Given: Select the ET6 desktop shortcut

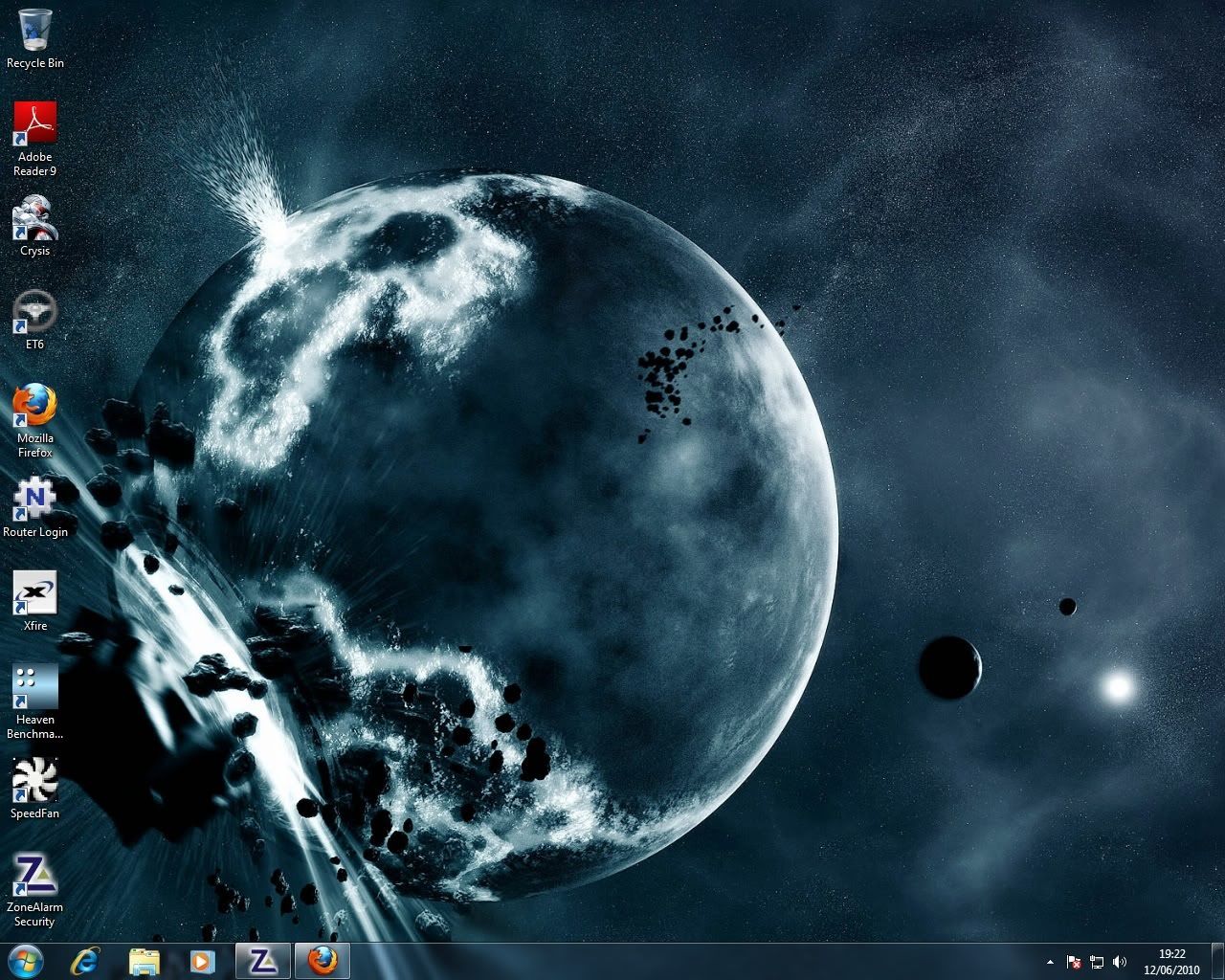Looking at the screenshot, I should point(34,321).
